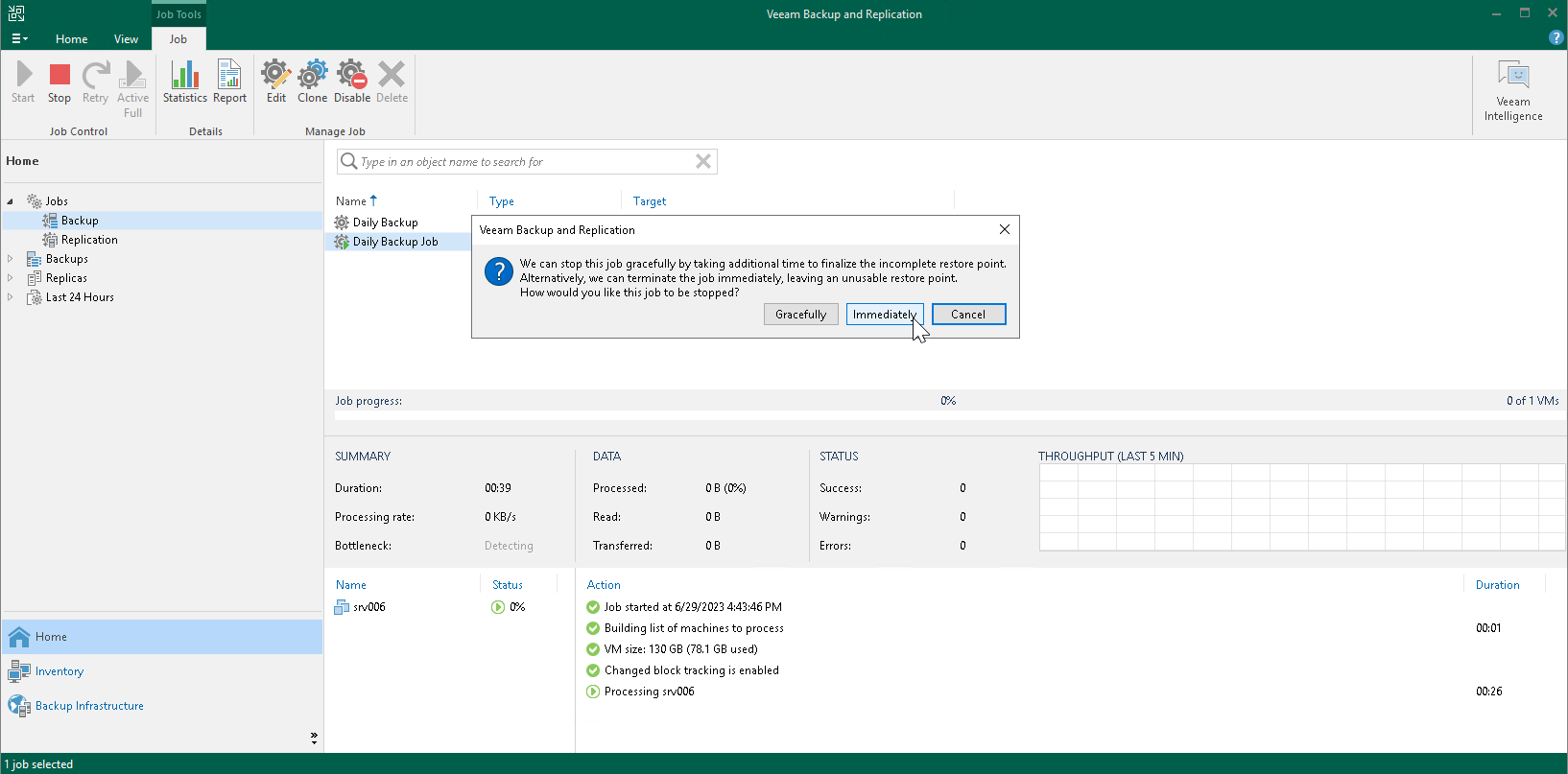
Task: Click the Edit job icon
Action: click(276, 82)
